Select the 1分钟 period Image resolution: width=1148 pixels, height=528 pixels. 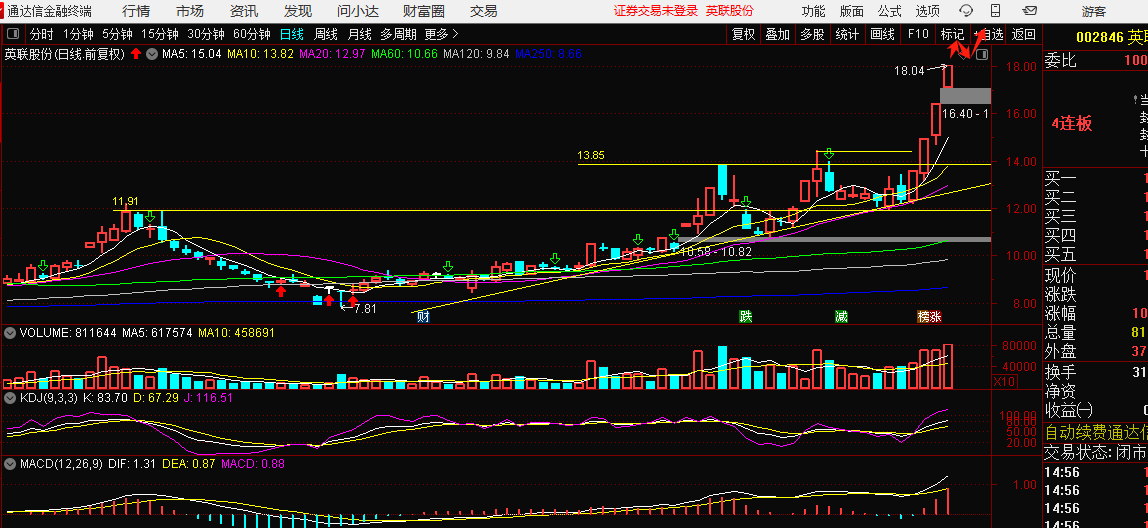[78, 34]
